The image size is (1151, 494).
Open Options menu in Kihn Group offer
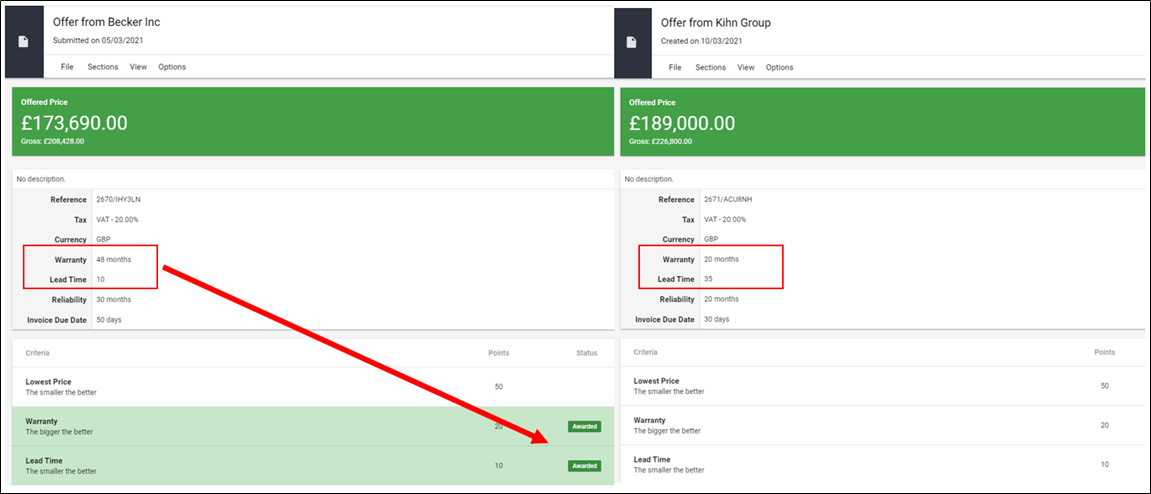[780, 68]
